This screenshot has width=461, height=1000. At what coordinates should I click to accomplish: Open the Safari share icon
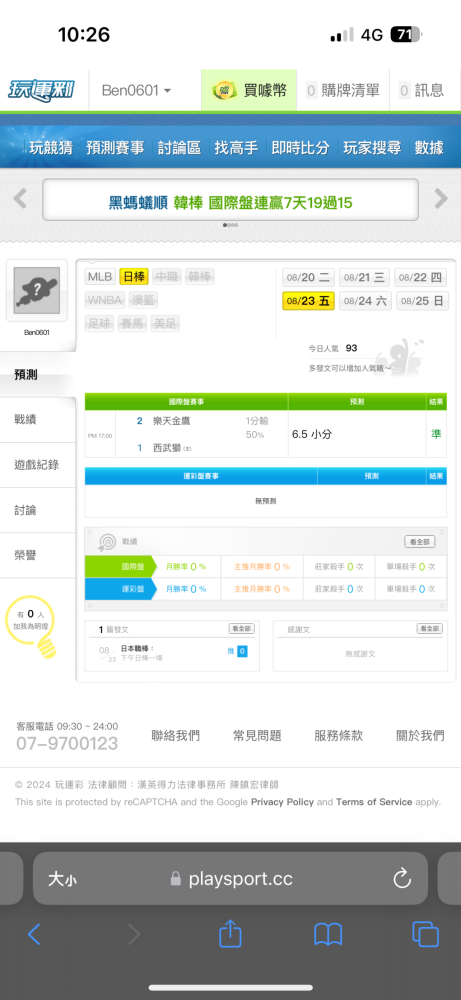click(230, 934)
